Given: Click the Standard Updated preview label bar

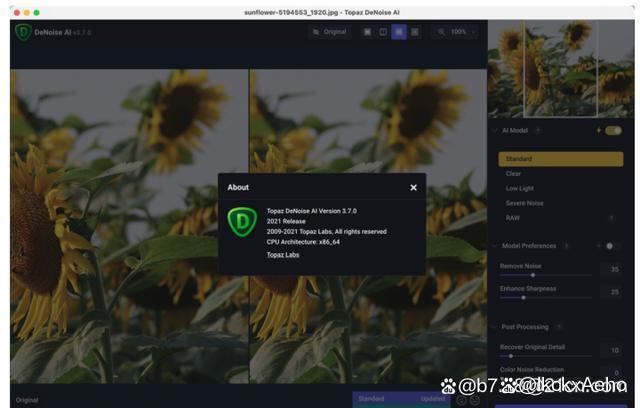Looking at the screenshot, I should 401,399.
